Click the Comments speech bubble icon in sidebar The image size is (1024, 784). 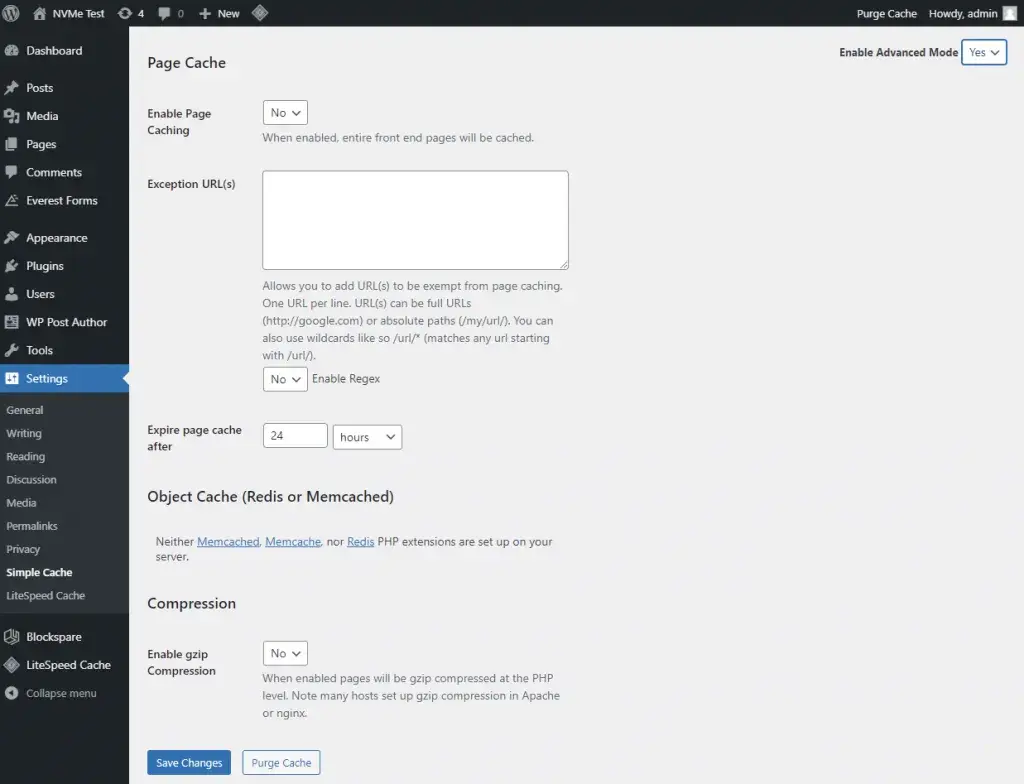(x=11, y=172)
